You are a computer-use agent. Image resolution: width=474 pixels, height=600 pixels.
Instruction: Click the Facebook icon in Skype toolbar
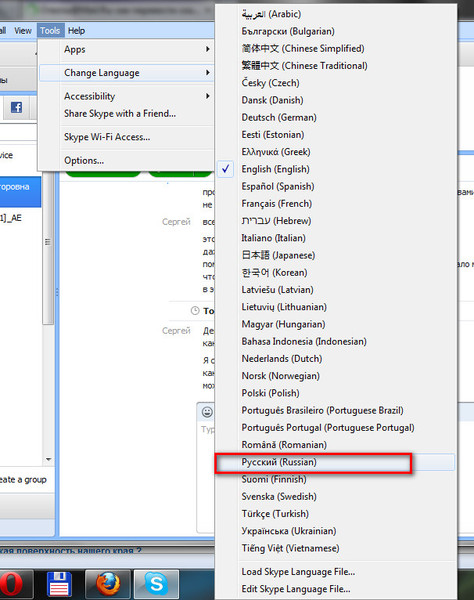16,108
